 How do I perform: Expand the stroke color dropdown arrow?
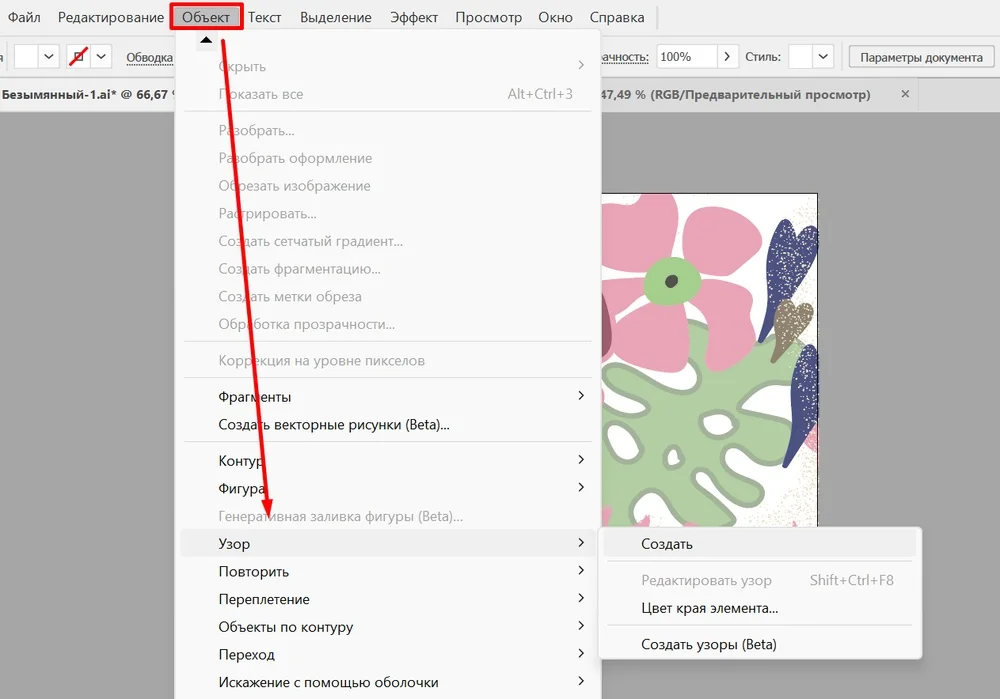pos(101,57)
